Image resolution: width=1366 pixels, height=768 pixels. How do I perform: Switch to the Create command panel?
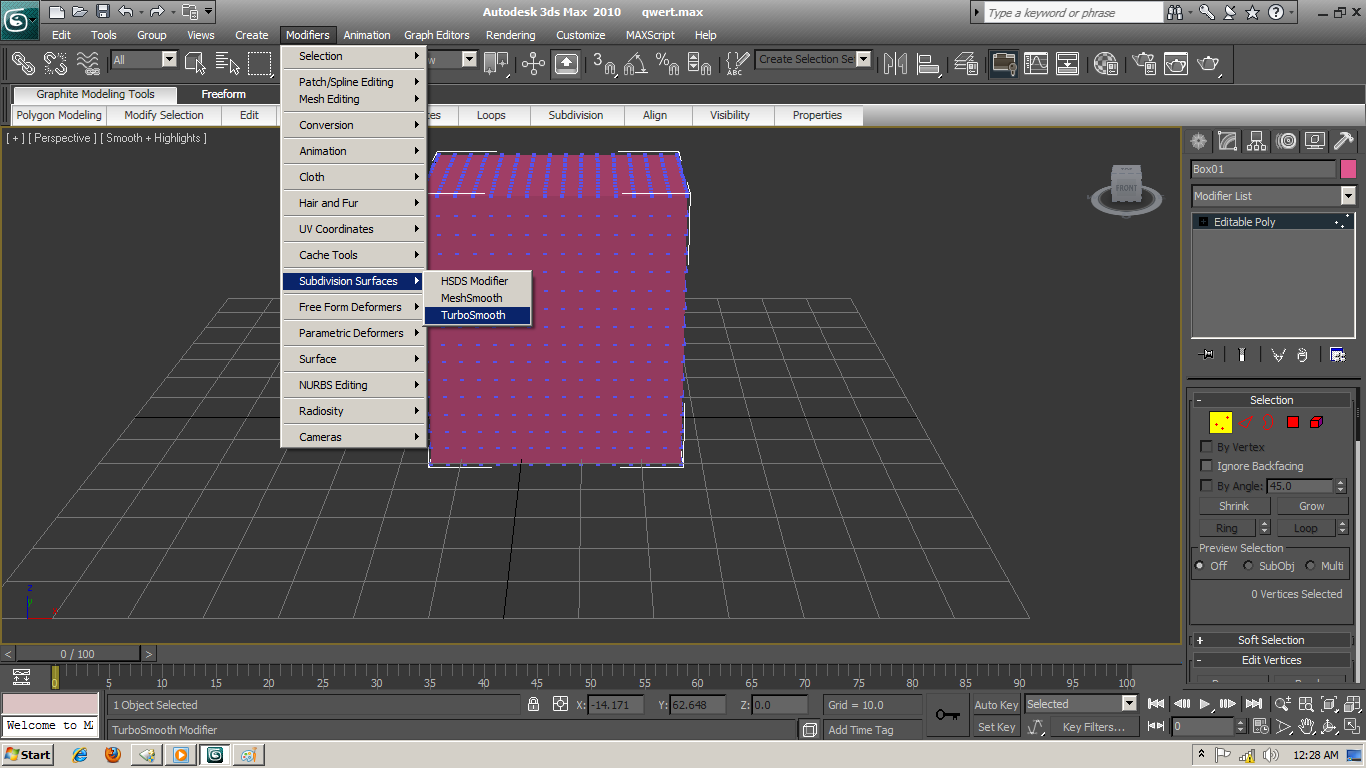1198,141
